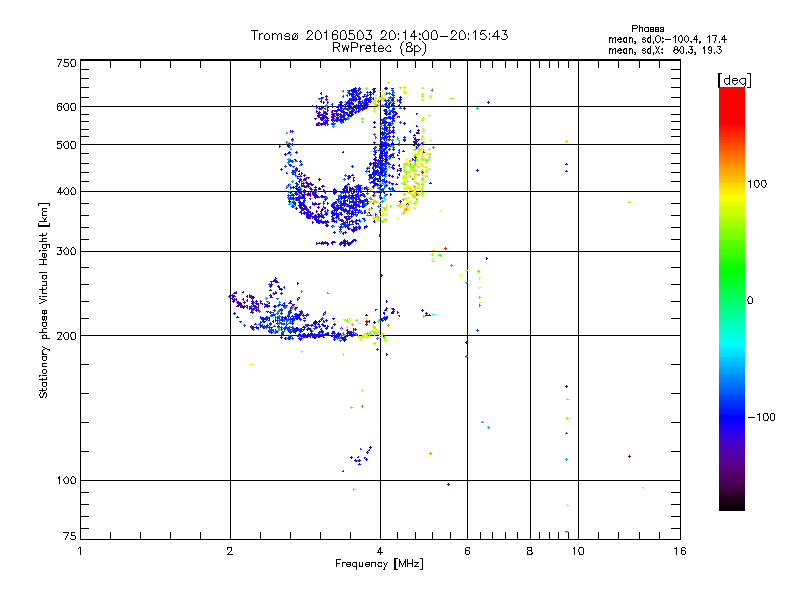
Task: Click the y-axis '600' tick label
Action: tap(66, 107)
